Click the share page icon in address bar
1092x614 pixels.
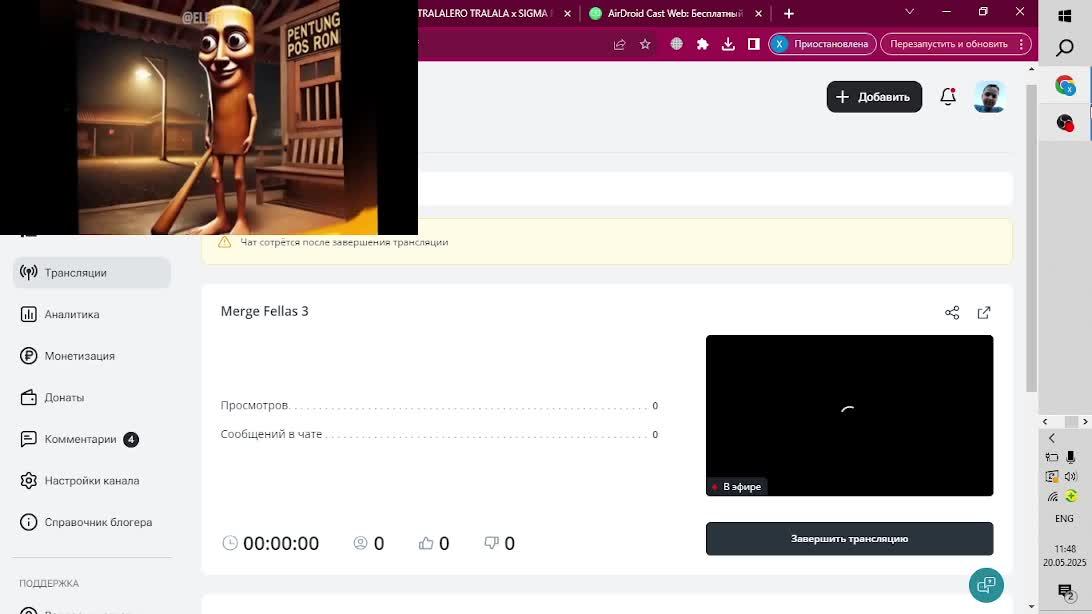[619, 44]
